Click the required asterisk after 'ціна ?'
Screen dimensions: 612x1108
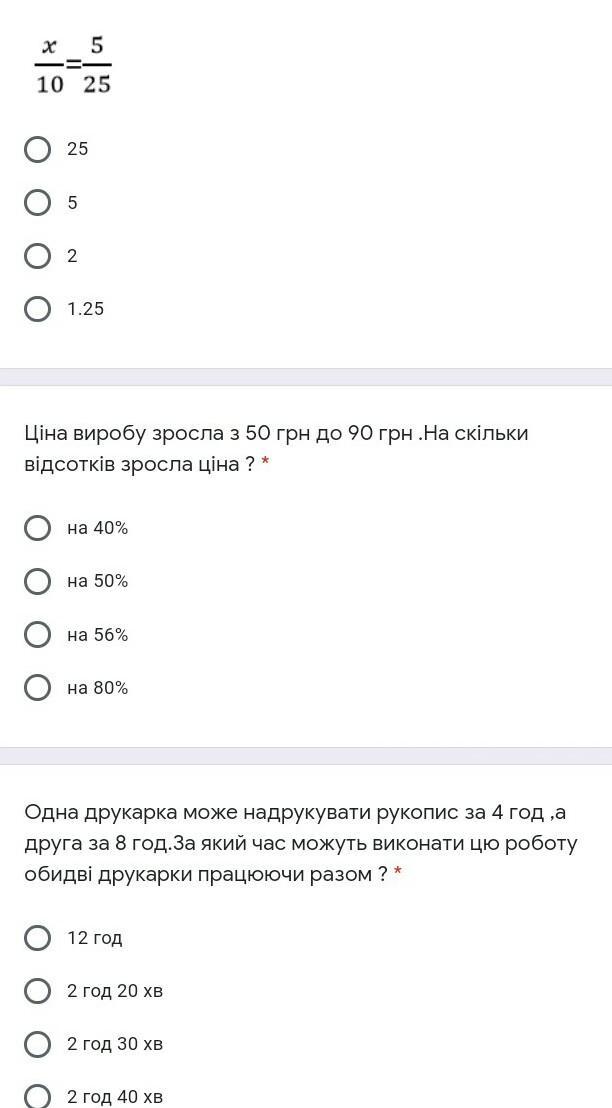[266, 462]
